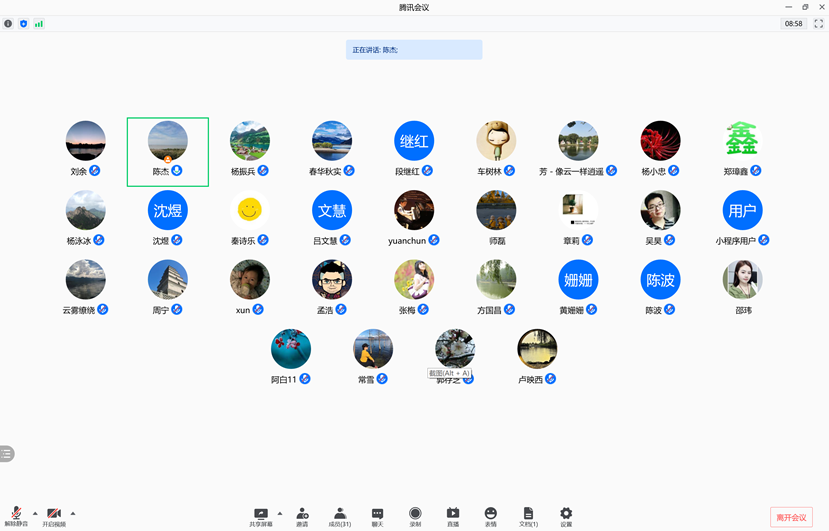
Task: Click the 直播 live stream icon
Action: [x=453, y=515]
